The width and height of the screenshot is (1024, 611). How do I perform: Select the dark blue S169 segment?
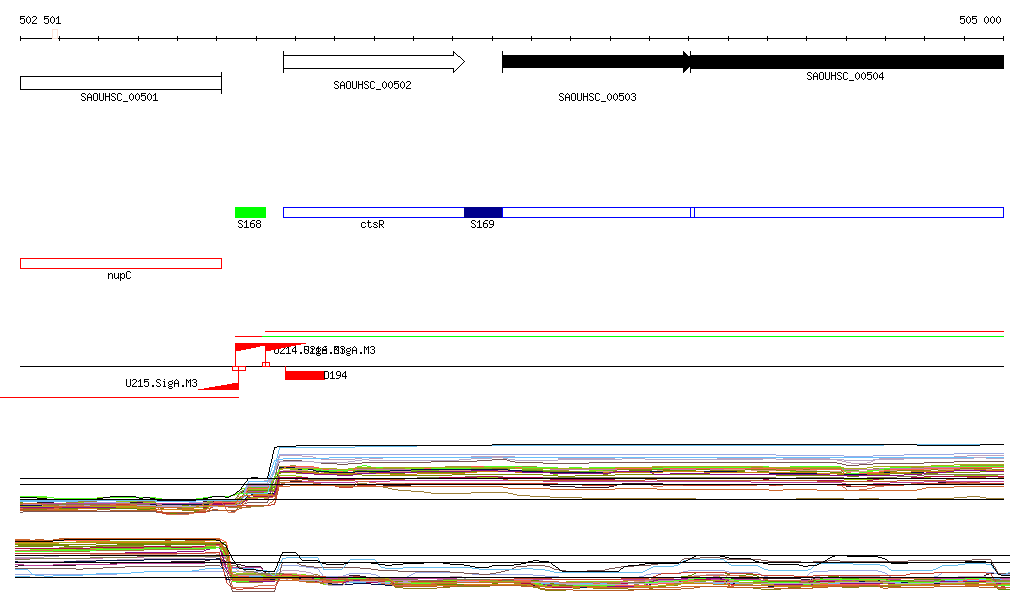483,212
